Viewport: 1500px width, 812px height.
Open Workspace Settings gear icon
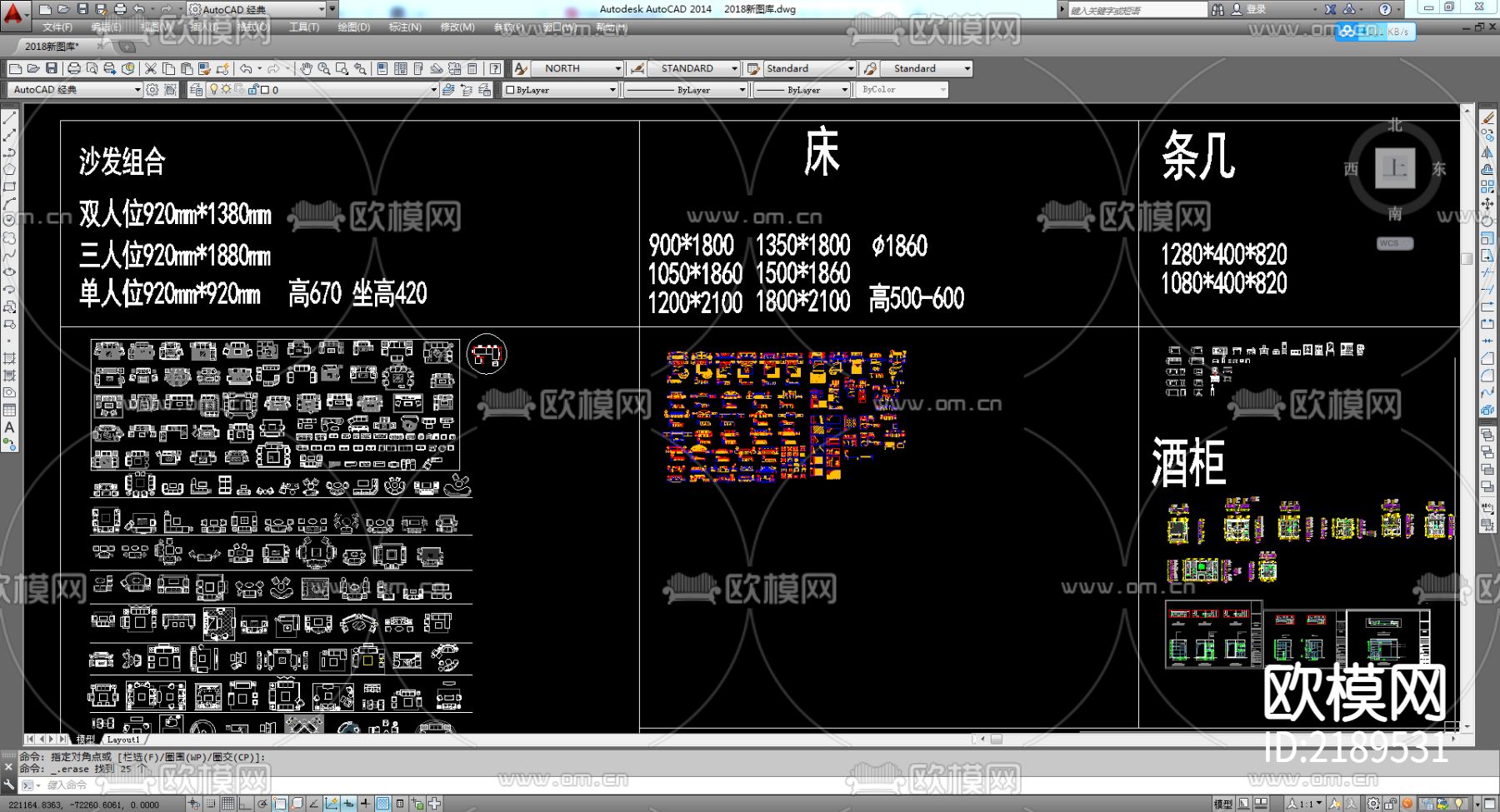click(x=152, y=89)
